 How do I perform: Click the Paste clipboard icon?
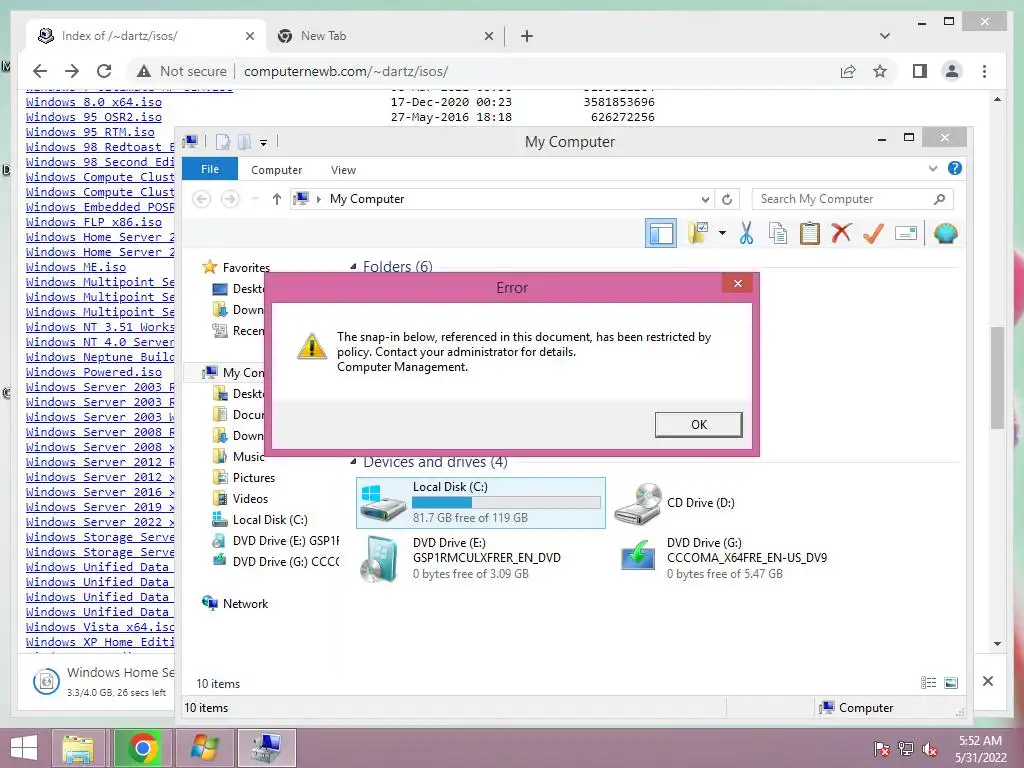(x=810, y=233)
